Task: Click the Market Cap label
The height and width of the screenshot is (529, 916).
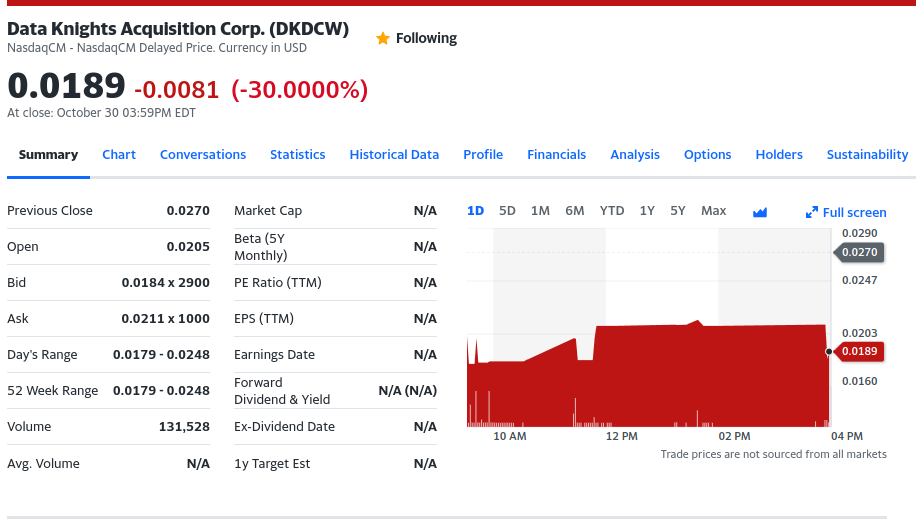Action: 268,211
